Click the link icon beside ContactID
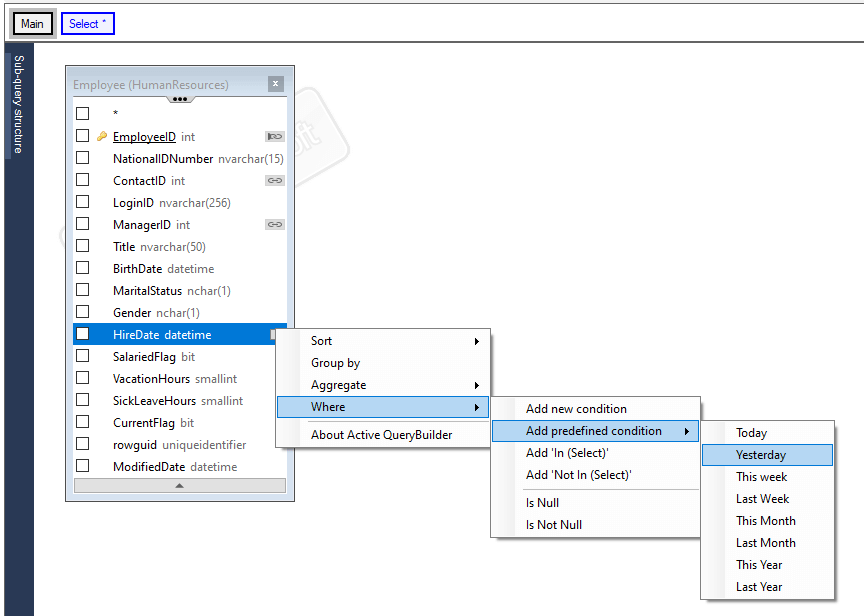This screenshot has height=616, width=864. [x=273, y=180]
